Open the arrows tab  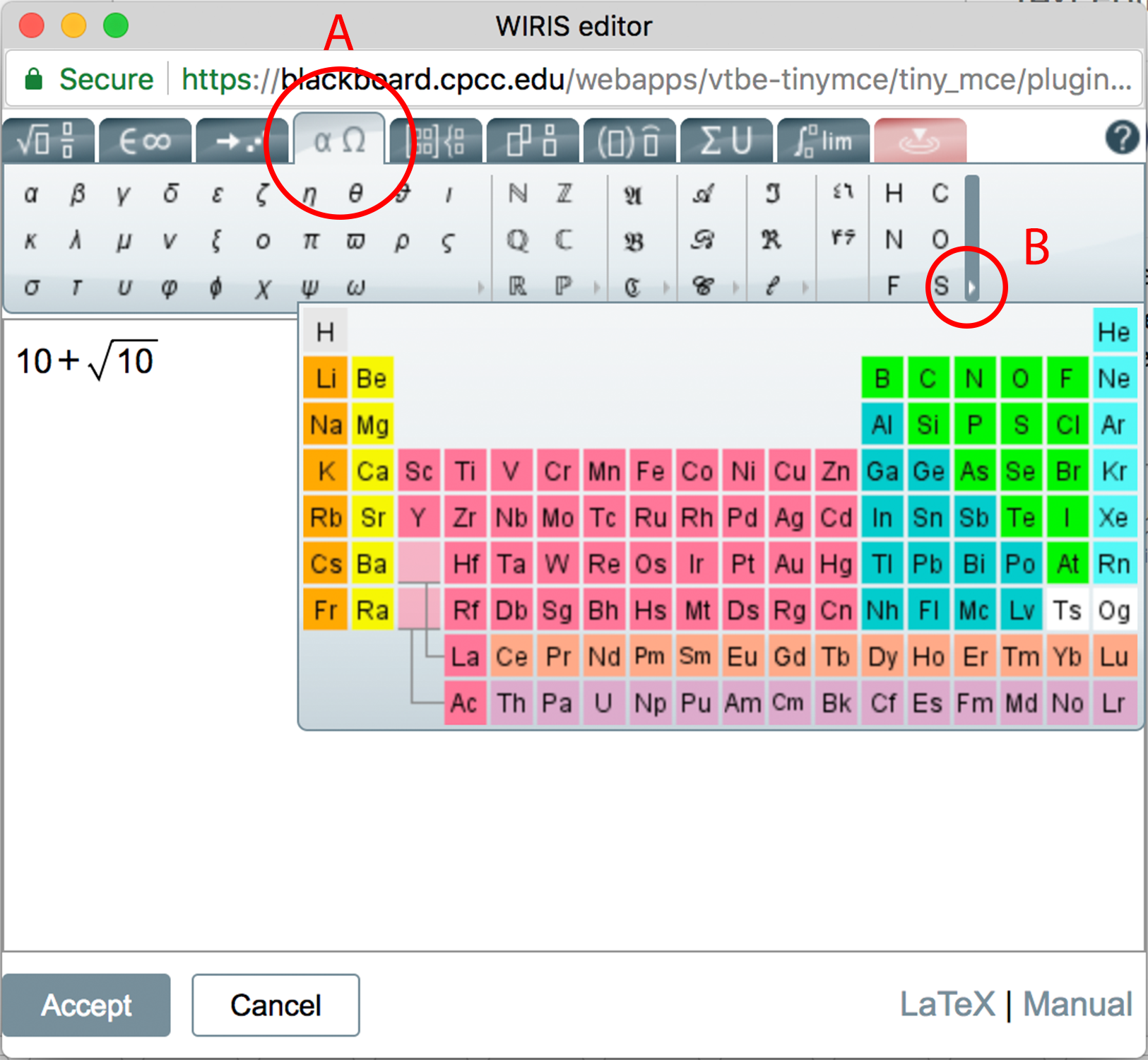pyautogui.click(x=242, y=141)
